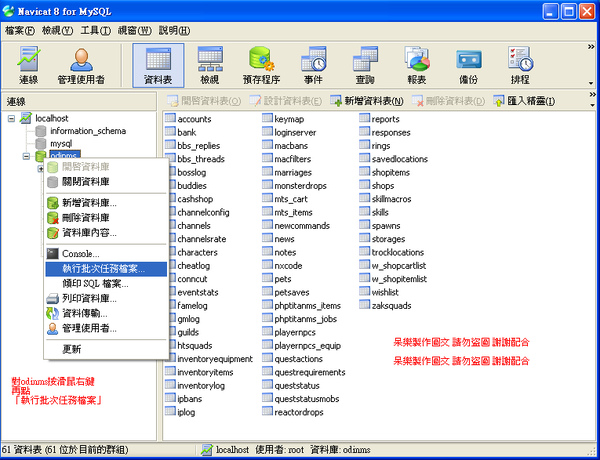Viewport: 600px width, 460px height.
Task: Choose Console... from context menu
Action: (106, 254)
